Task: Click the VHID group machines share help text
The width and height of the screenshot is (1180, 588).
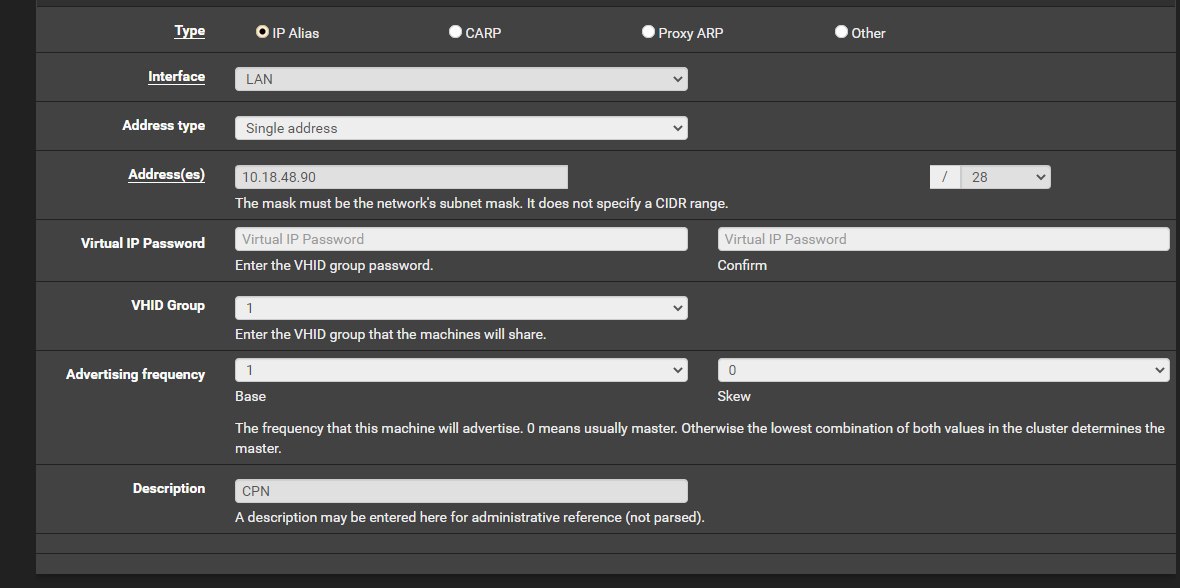Action: pyautogui.click(x=391, y=334)
